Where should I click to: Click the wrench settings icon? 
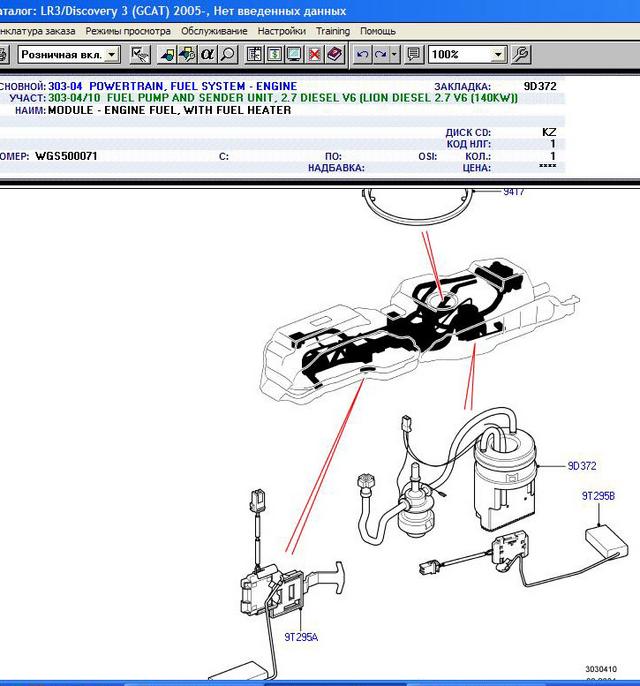coord(521,55)
